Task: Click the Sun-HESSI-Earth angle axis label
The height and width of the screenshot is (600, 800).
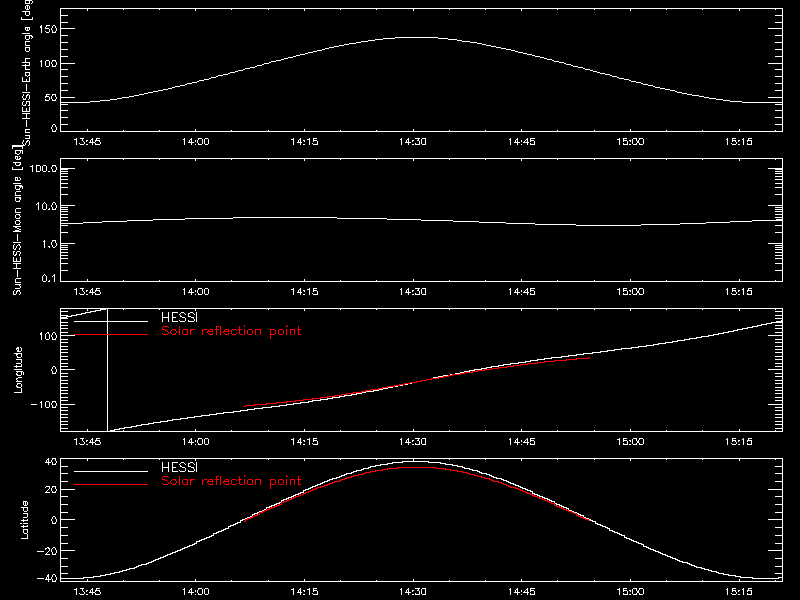Action: [x=27, y=72]
